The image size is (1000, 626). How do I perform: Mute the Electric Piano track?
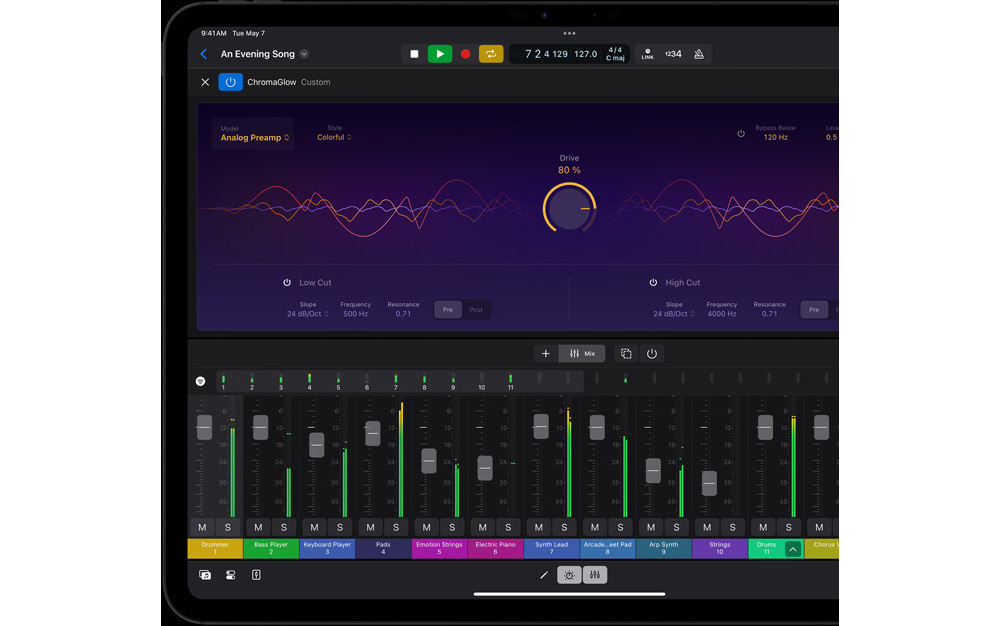pos(483,527)
